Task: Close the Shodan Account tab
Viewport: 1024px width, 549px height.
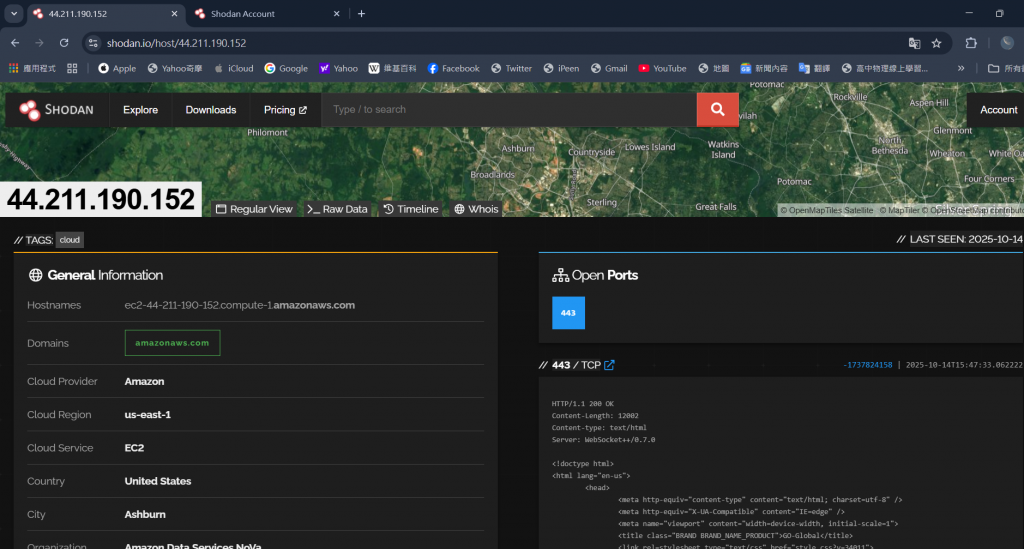Action: coord(336,14)
